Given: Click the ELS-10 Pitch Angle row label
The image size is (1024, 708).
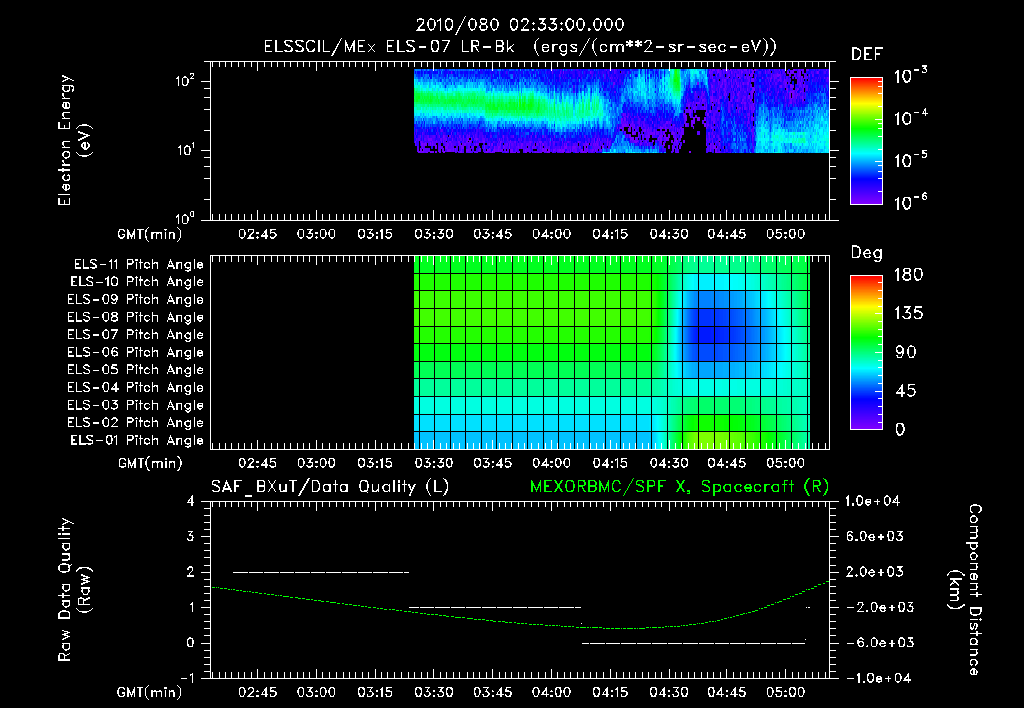Looking at the screenshot, I should point(137,282).
